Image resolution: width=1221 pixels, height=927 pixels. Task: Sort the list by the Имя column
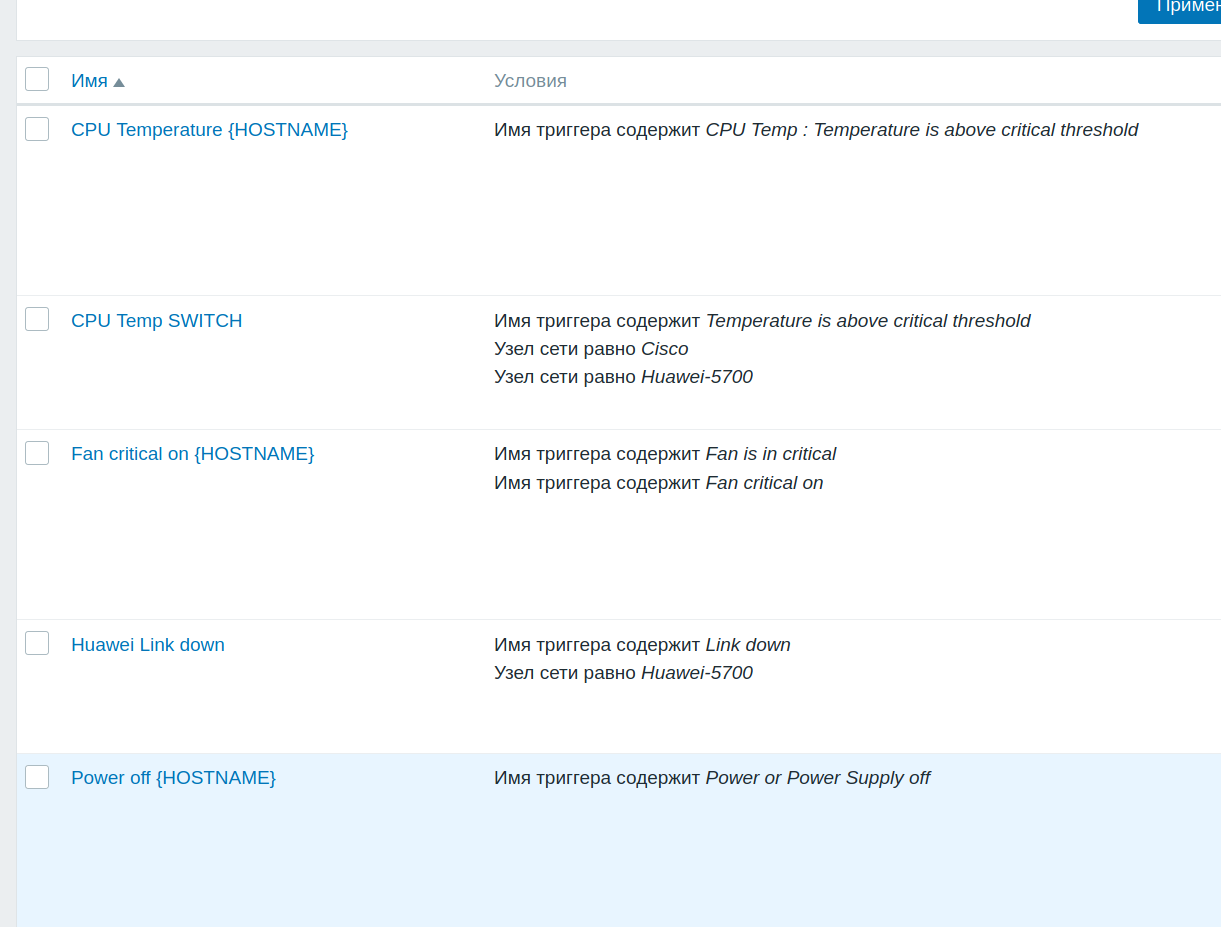(x=89, y=81)
